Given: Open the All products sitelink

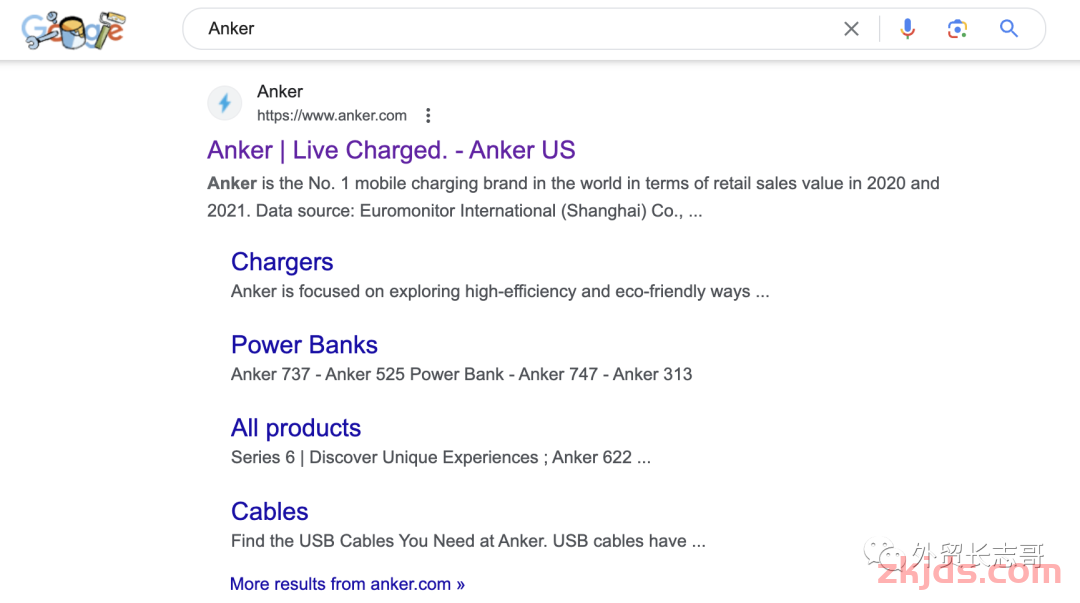Looking at the screenshot, I should 295,428.
